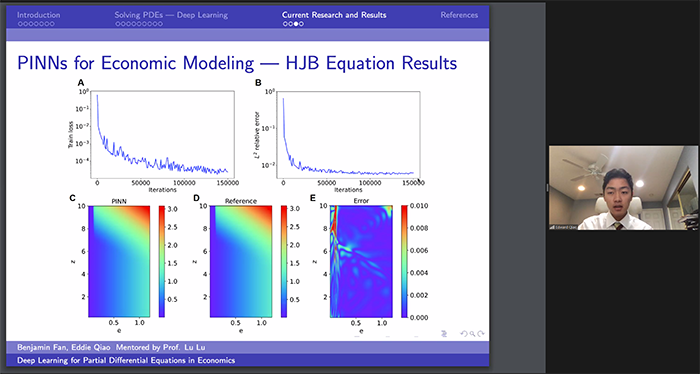Click the PINN heatmap panel C
The image size is (700, 374).
[x=119, y=262]
